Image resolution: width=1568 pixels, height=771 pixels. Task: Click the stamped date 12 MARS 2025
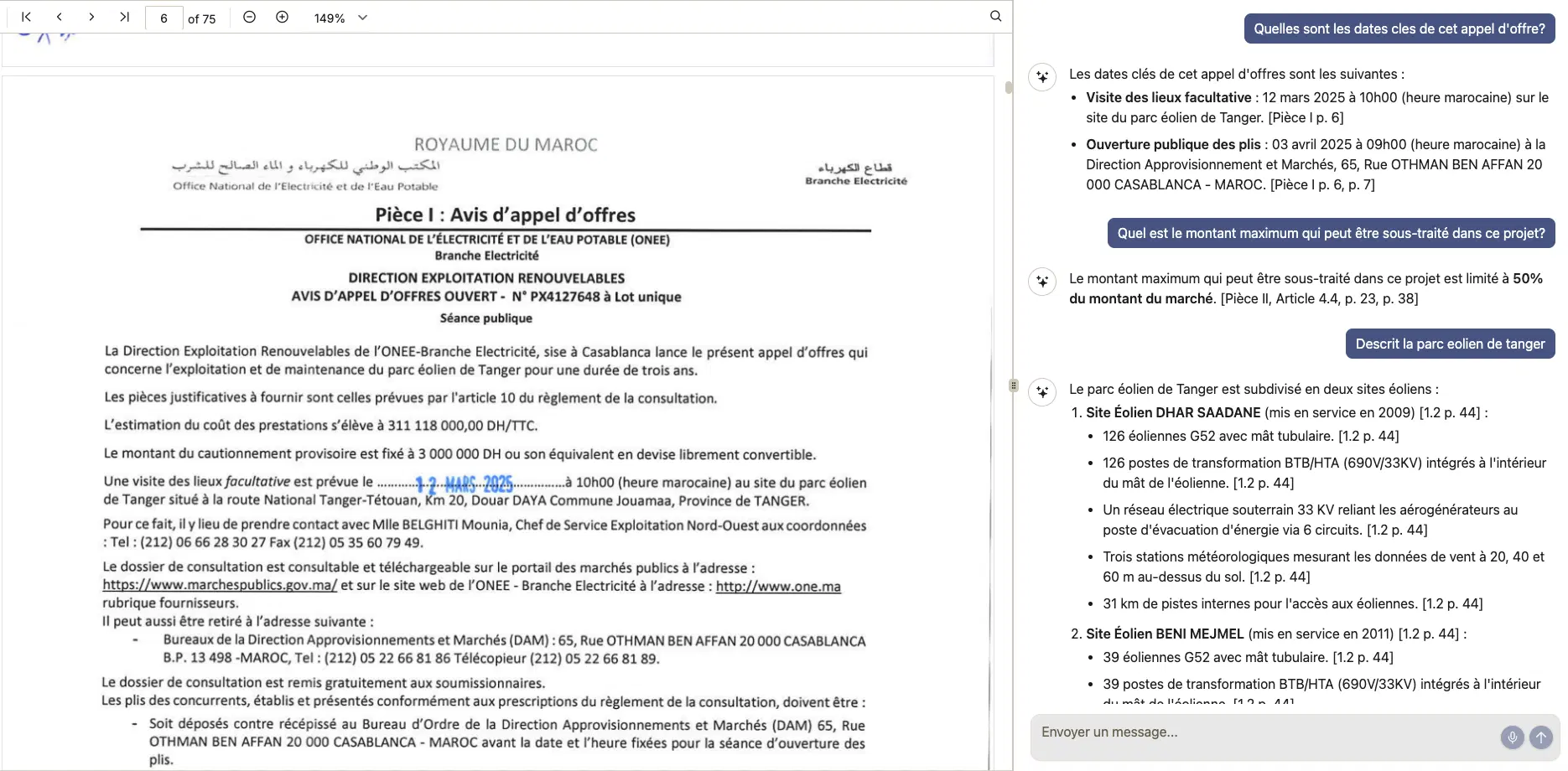click(465, 484)
